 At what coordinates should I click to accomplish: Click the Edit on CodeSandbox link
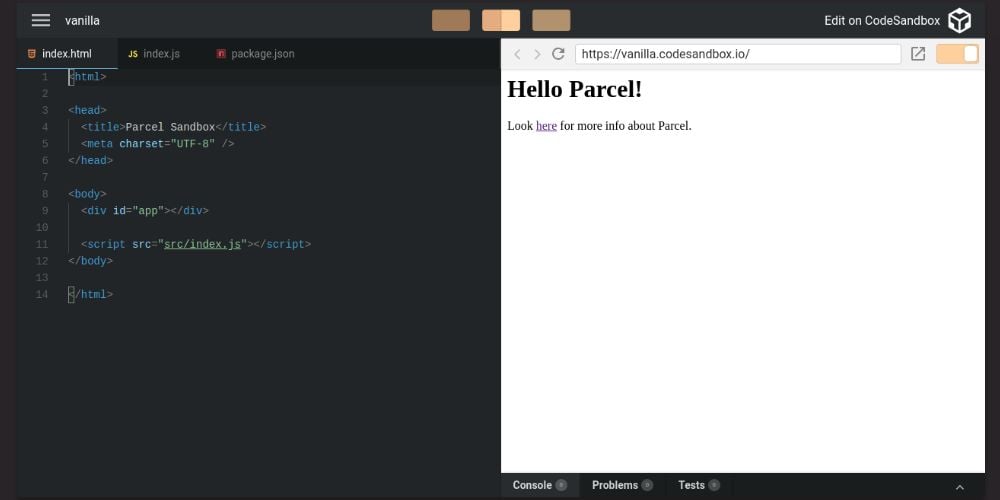pos(882,20)
